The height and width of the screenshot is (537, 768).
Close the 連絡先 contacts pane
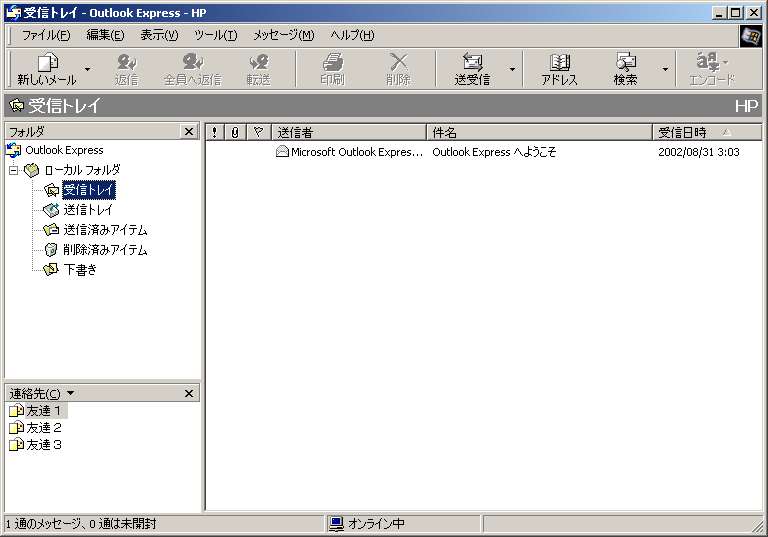[189, 394]
